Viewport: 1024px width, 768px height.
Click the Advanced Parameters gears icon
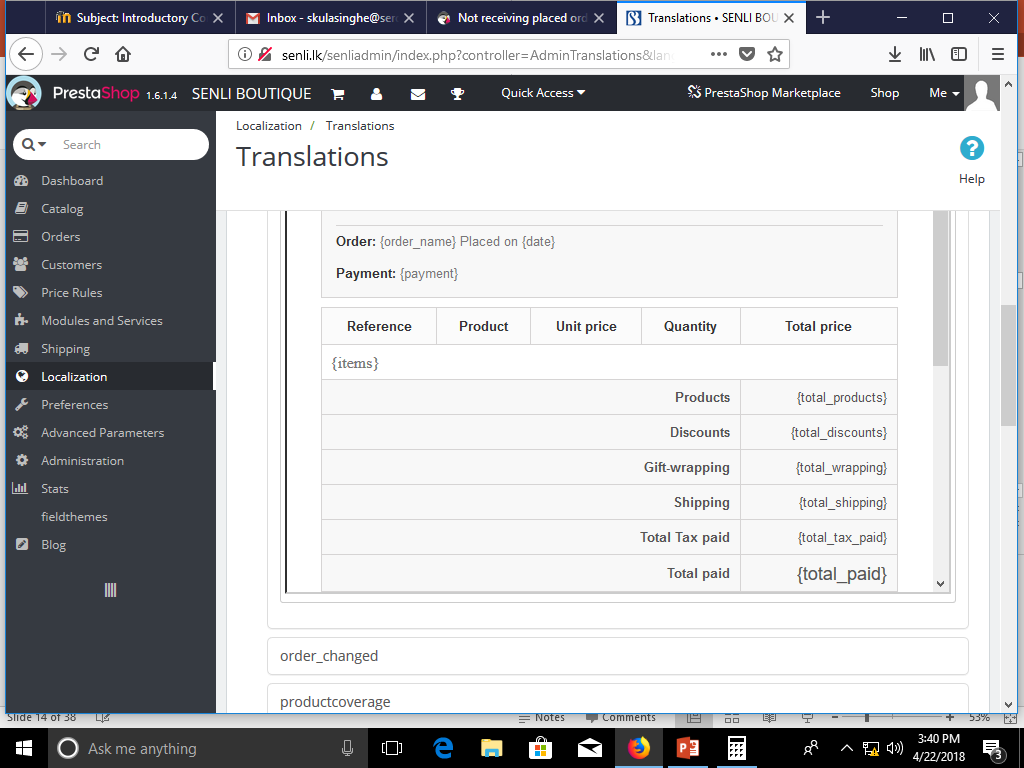tap(21, 432)
